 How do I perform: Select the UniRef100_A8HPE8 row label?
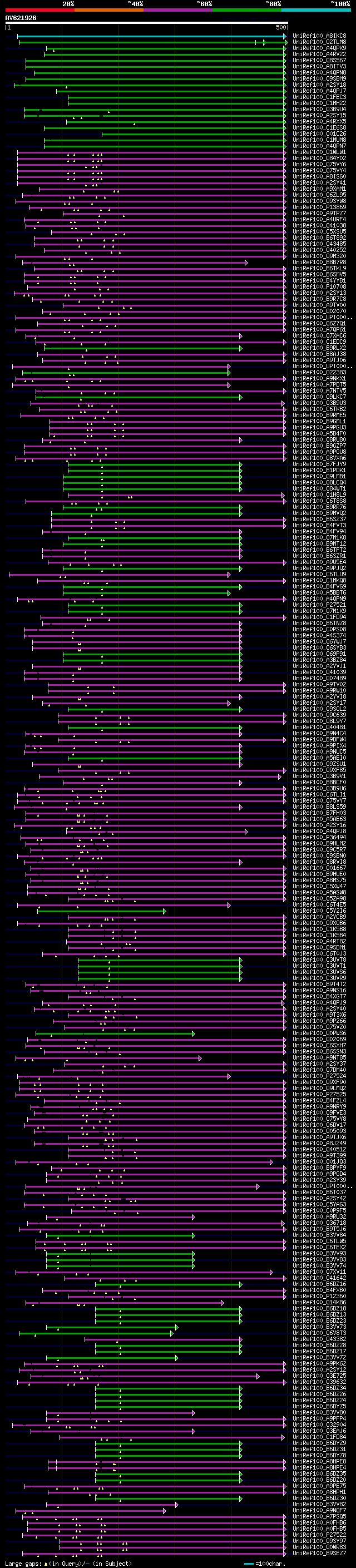(x=319, y=1461)
